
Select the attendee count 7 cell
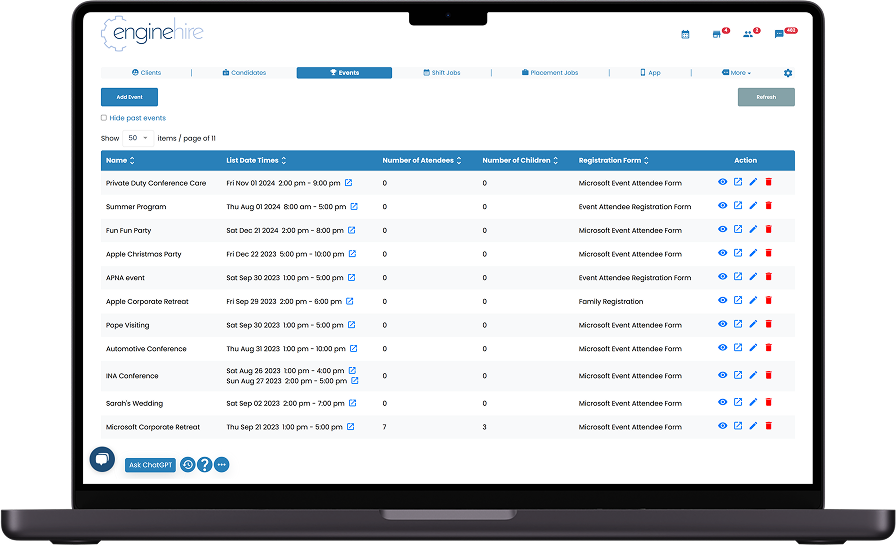coord(385,427)
